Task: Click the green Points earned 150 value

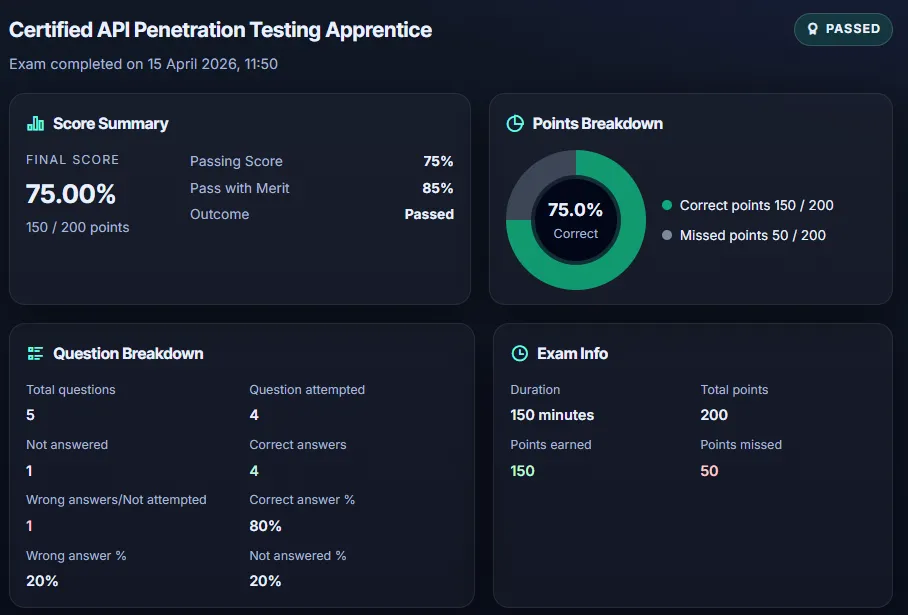Action: [x=522, y=471]
